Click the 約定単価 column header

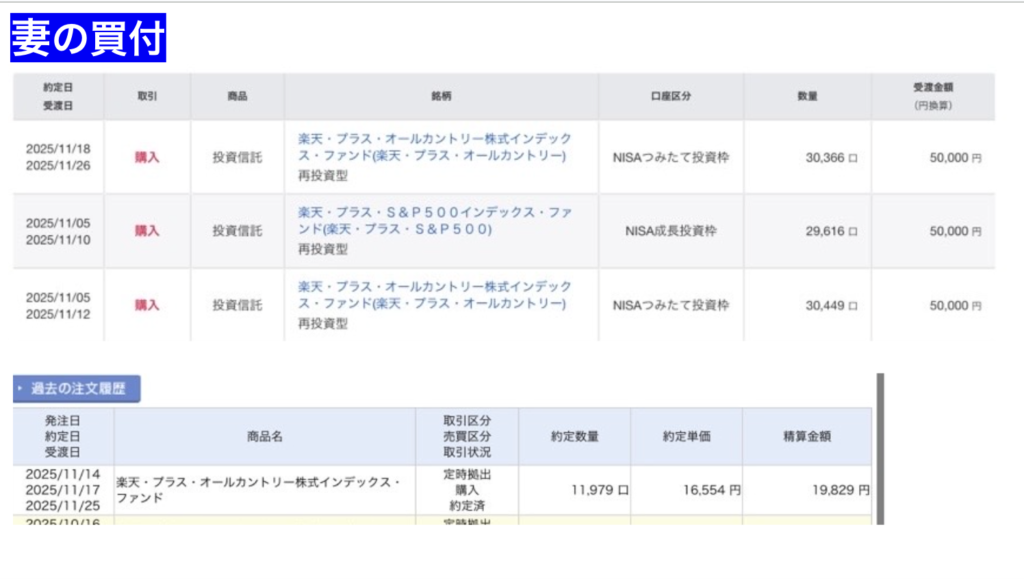(x=686, y=436)
